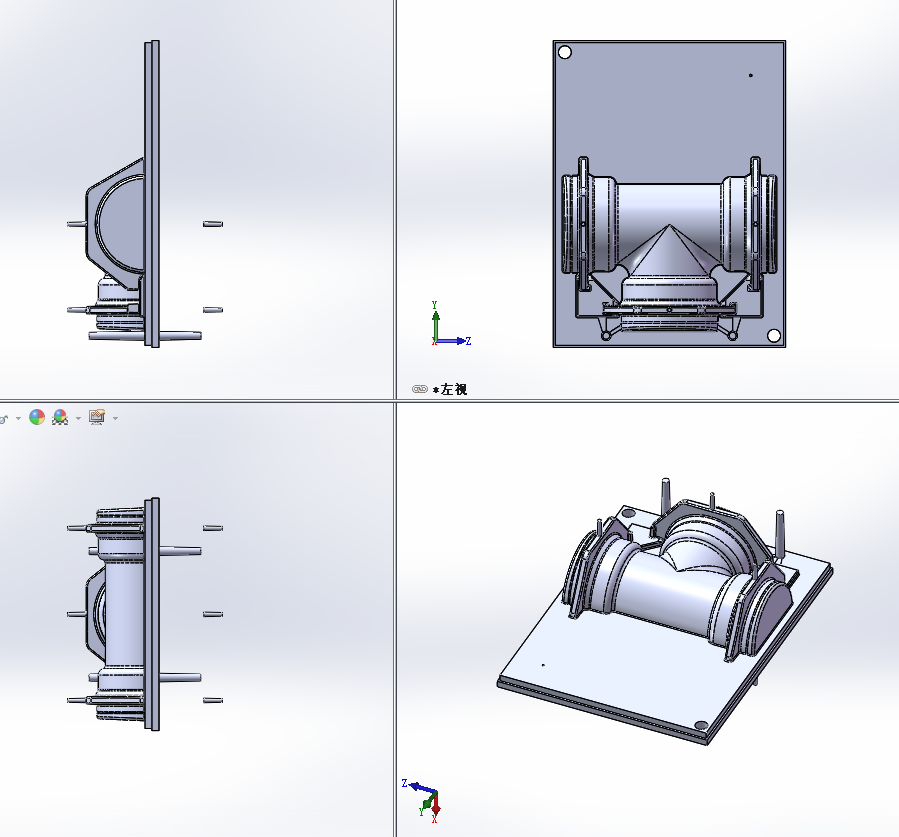899x837 pixels.
Task: Open the View Settings monitor icon
Action: point(97,417)
